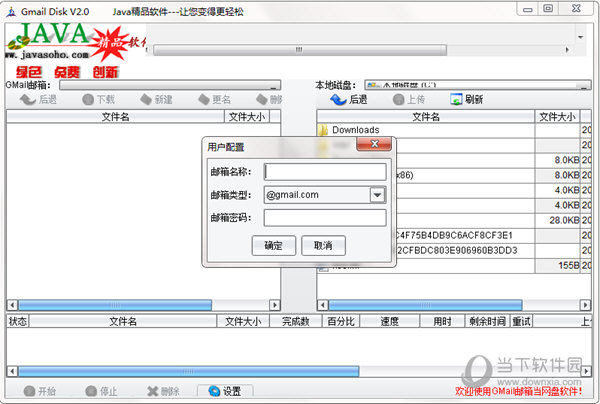Select the Downloads folder in local list

click(355, 130)
